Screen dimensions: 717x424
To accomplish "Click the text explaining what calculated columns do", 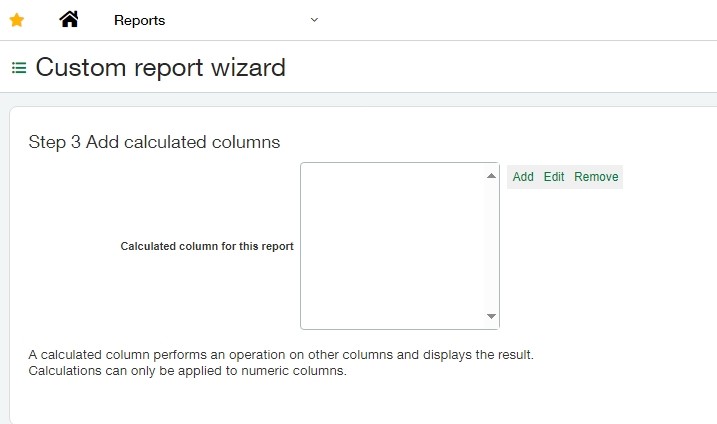I will coord(281,355).
